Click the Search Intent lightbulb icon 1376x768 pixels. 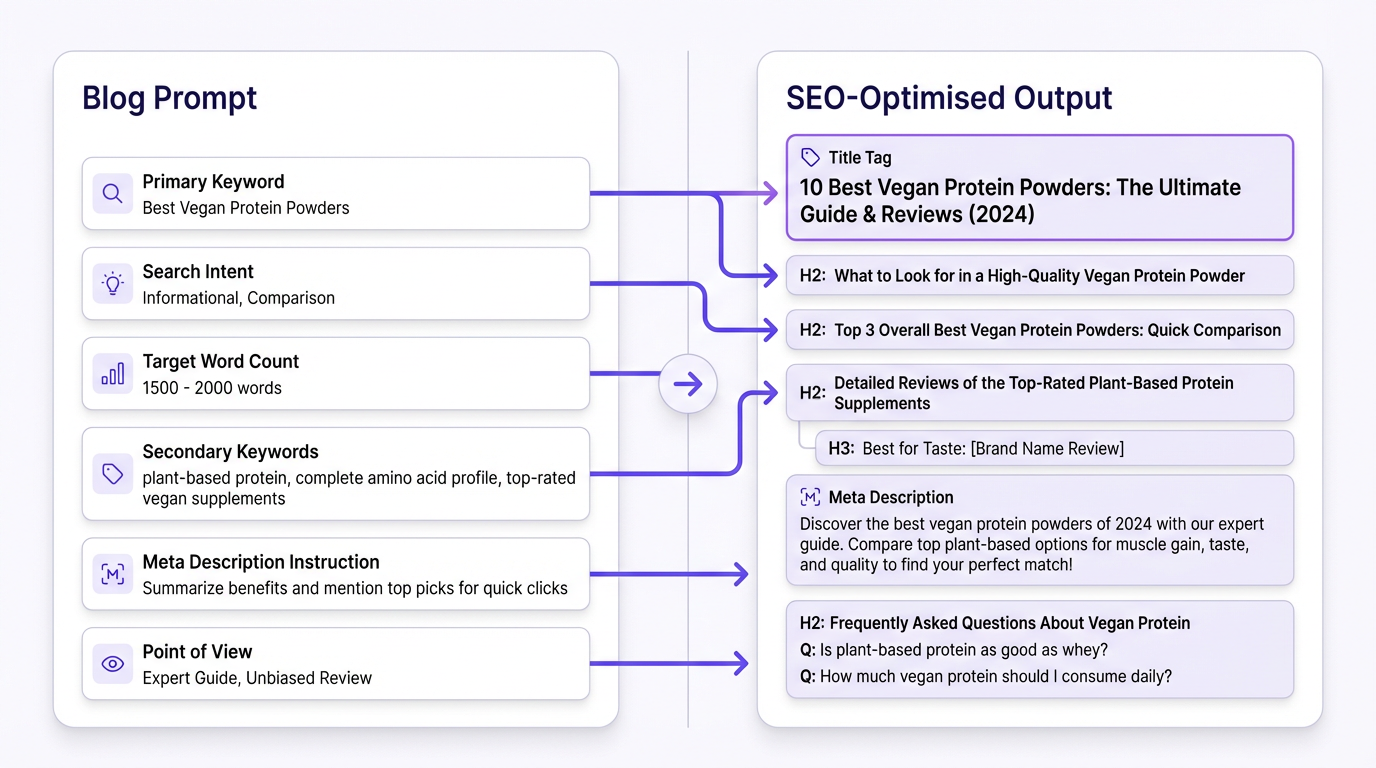[x=112, y=283]
